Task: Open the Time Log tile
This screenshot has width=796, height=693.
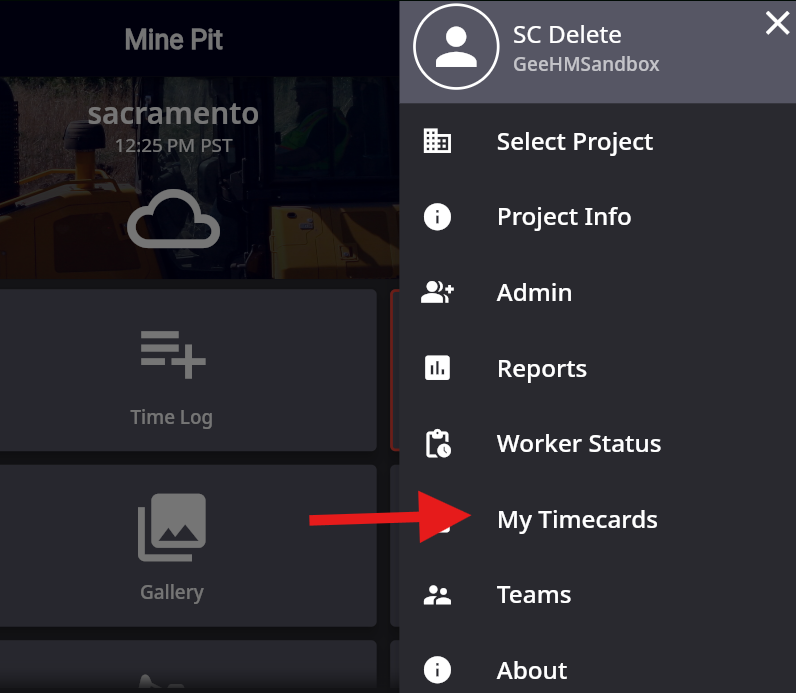Action: pyautogui.click(x=172, y=372)
